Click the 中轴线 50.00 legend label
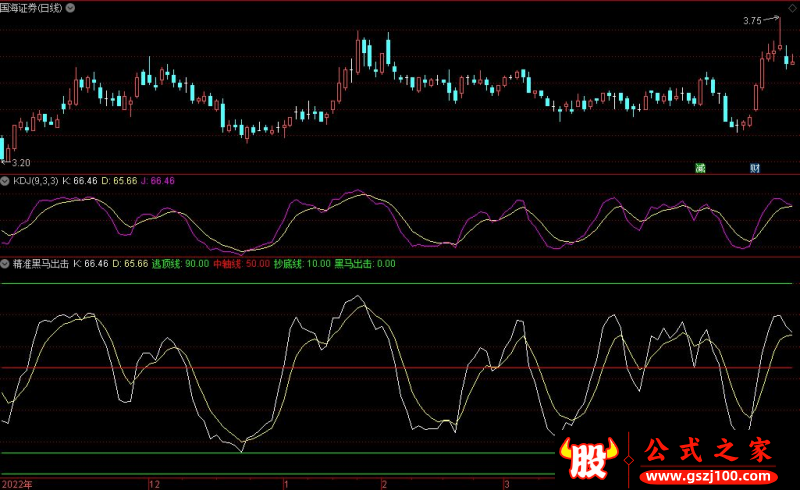 tap(241, 264)
